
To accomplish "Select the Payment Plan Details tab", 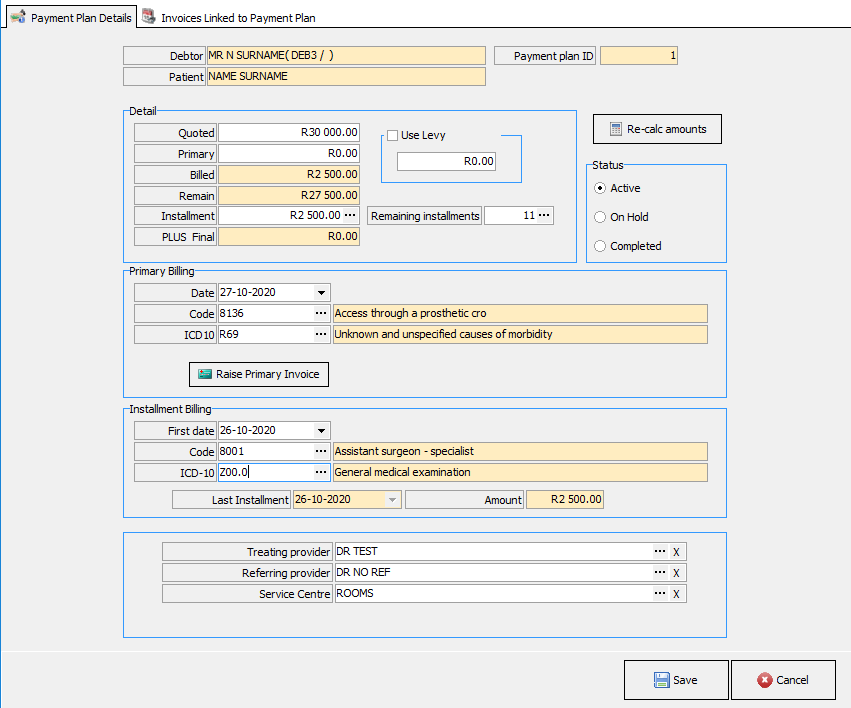I will coord(70,18).
